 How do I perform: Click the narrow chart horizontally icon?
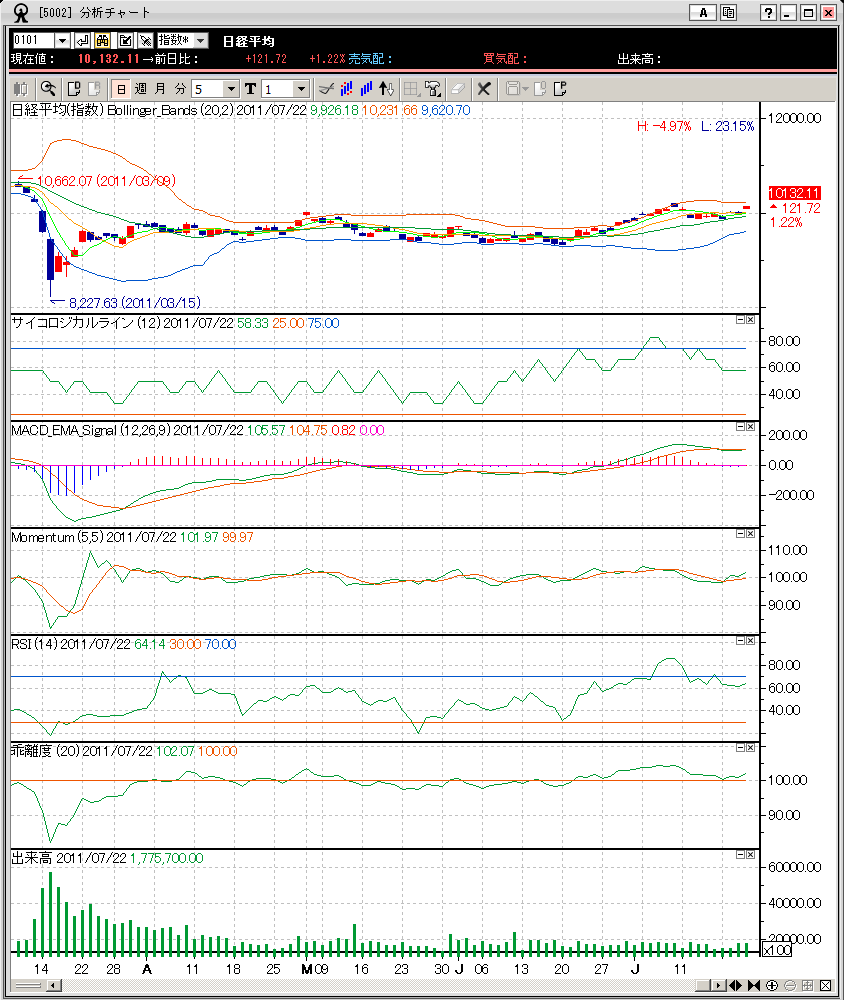coord(755,985)
